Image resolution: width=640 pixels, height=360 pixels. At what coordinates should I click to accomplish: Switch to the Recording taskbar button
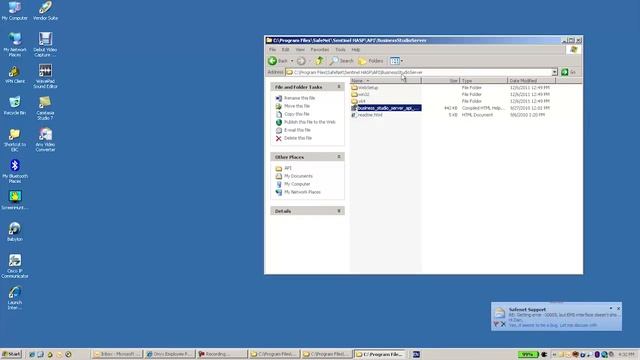coord(222,354)
